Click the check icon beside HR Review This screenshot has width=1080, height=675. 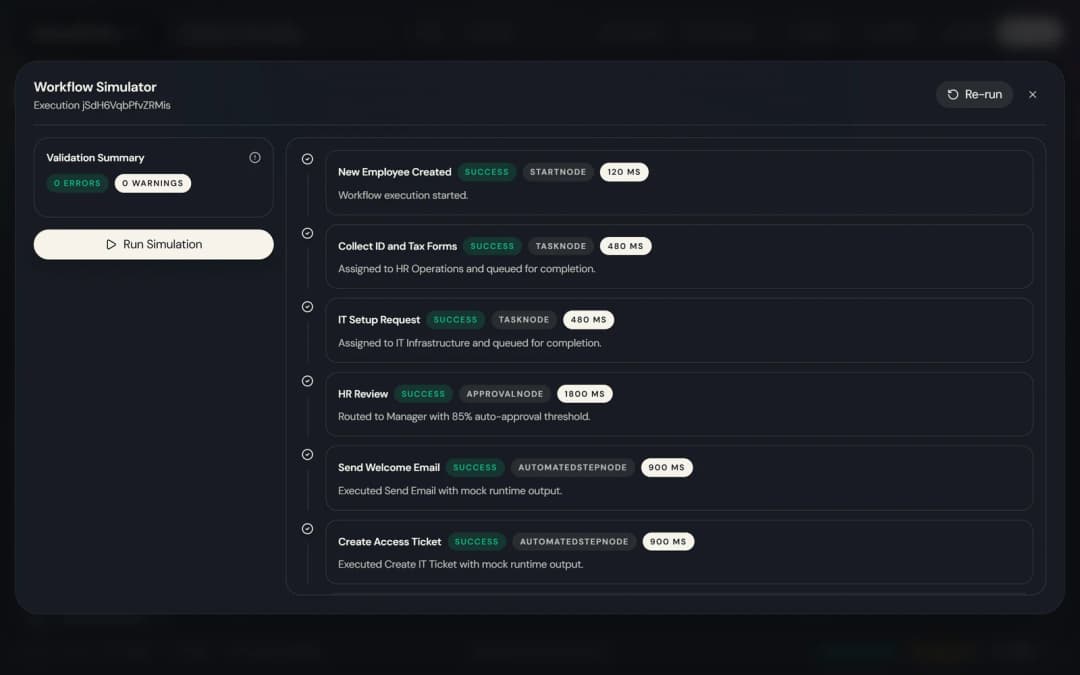click(308, 381)
